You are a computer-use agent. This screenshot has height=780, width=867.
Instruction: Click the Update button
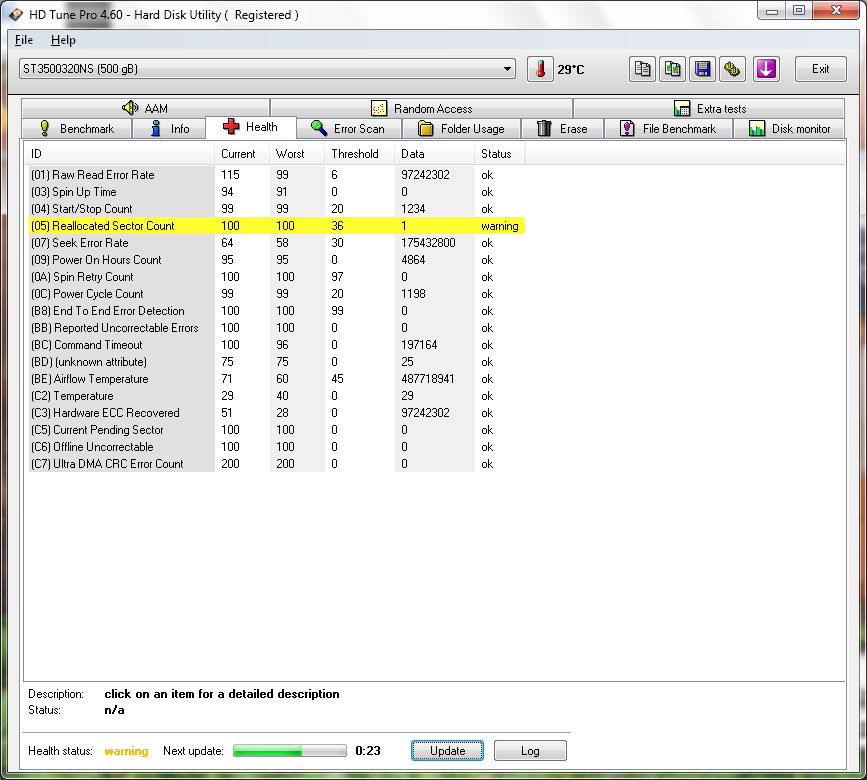[x=447, y=751]
